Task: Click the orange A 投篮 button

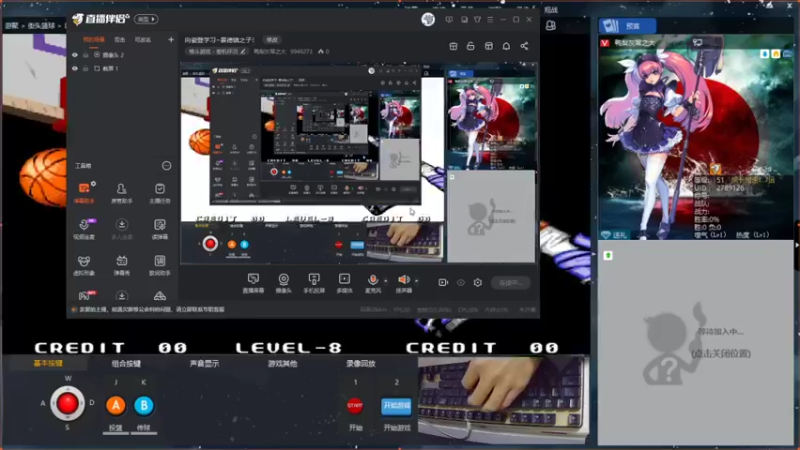Action: pyautogui.click(x=116, y=406)
